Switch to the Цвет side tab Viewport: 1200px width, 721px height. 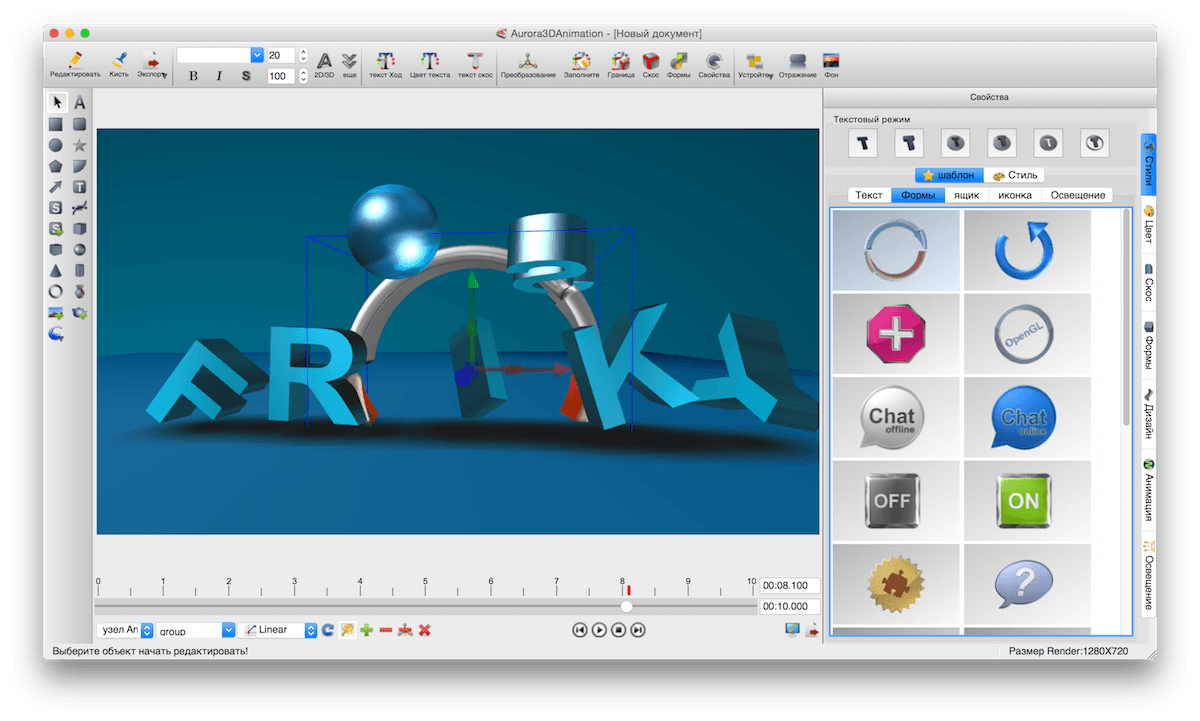[x=1149, y=225]
